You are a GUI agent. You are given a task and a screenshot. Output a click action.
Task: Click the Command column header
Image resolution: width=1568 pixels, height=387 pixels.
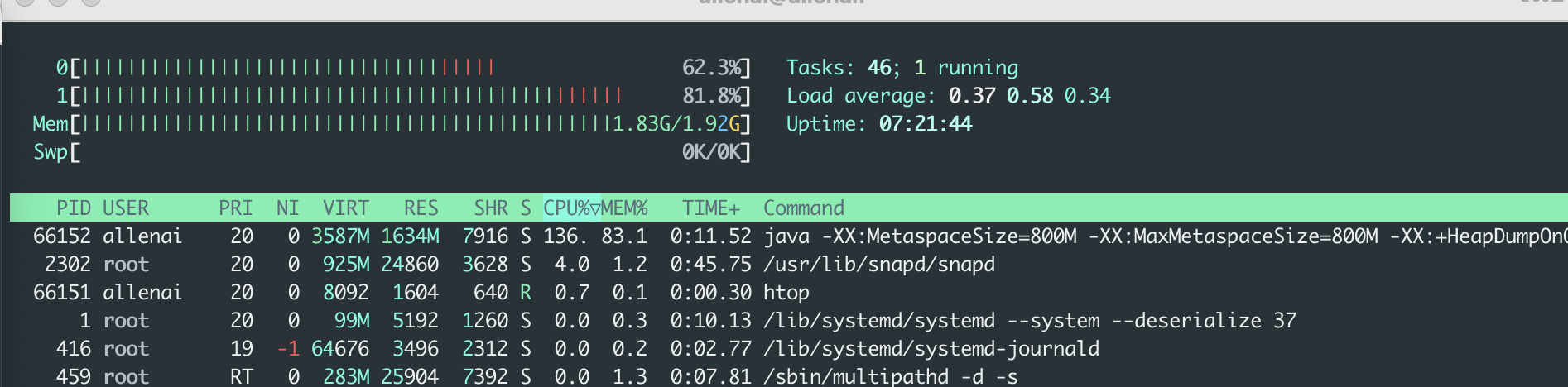coord(803,208)
